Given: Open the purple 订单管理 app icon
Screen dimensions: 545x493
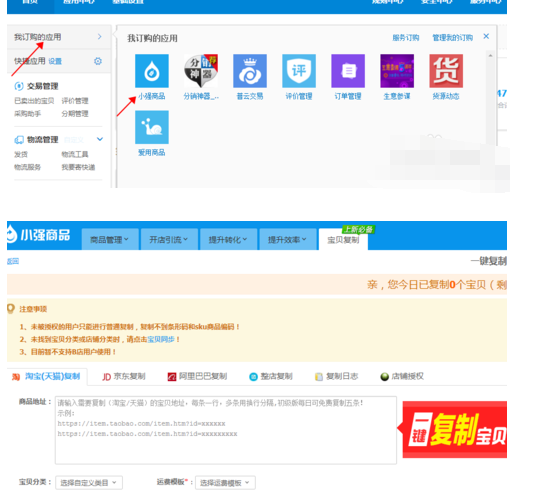Looking at the screenshot, I should (348, 71).
